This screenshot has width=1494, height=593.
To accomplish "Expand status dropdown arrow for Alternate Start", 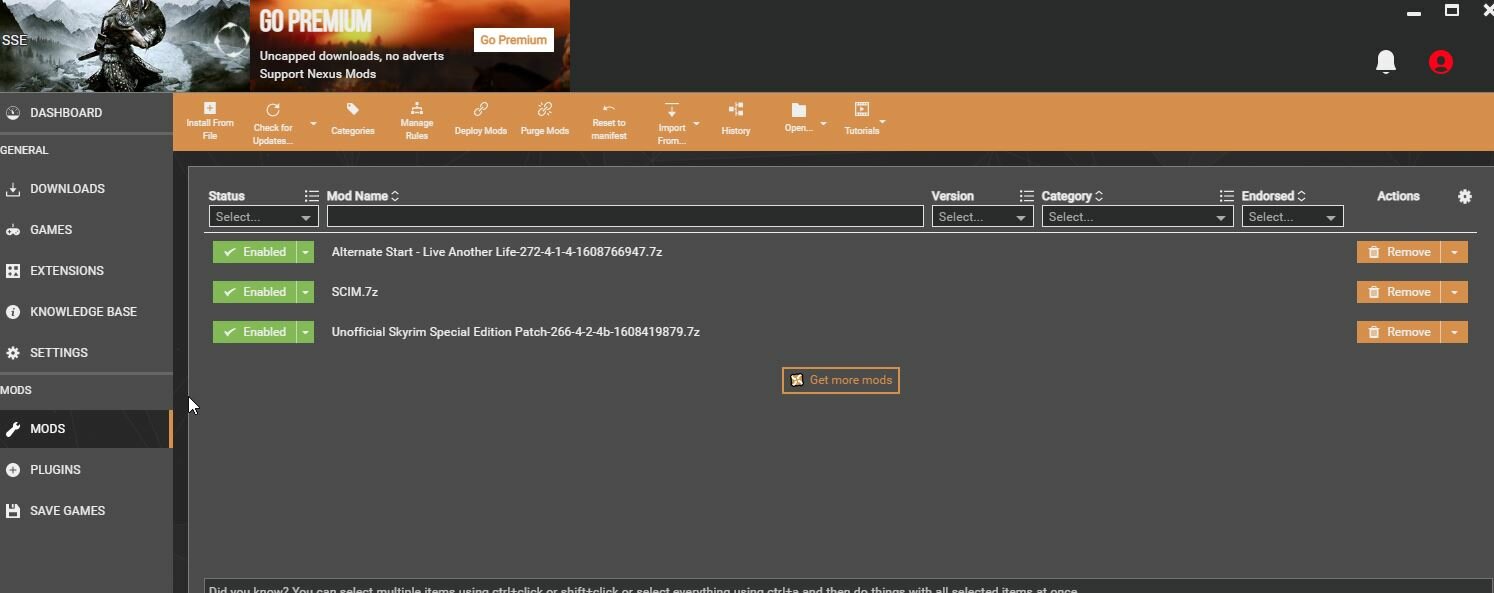I will 305,252.
